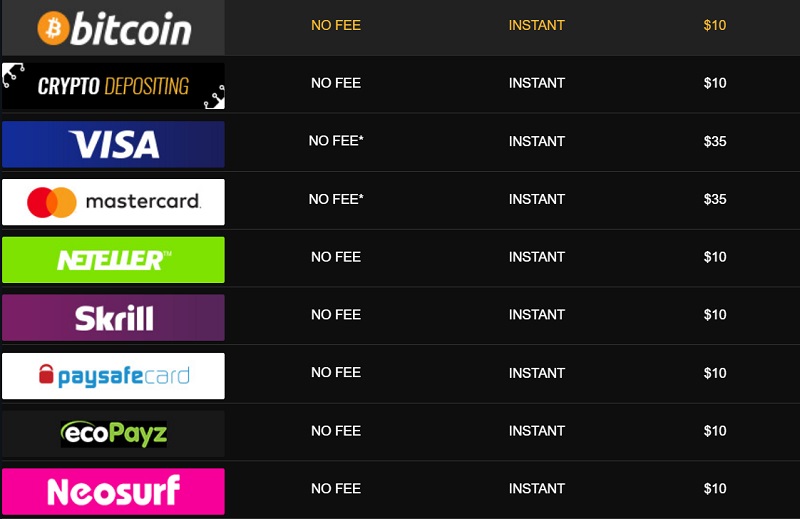Pick the Mastercard logo

coord(113,202)
